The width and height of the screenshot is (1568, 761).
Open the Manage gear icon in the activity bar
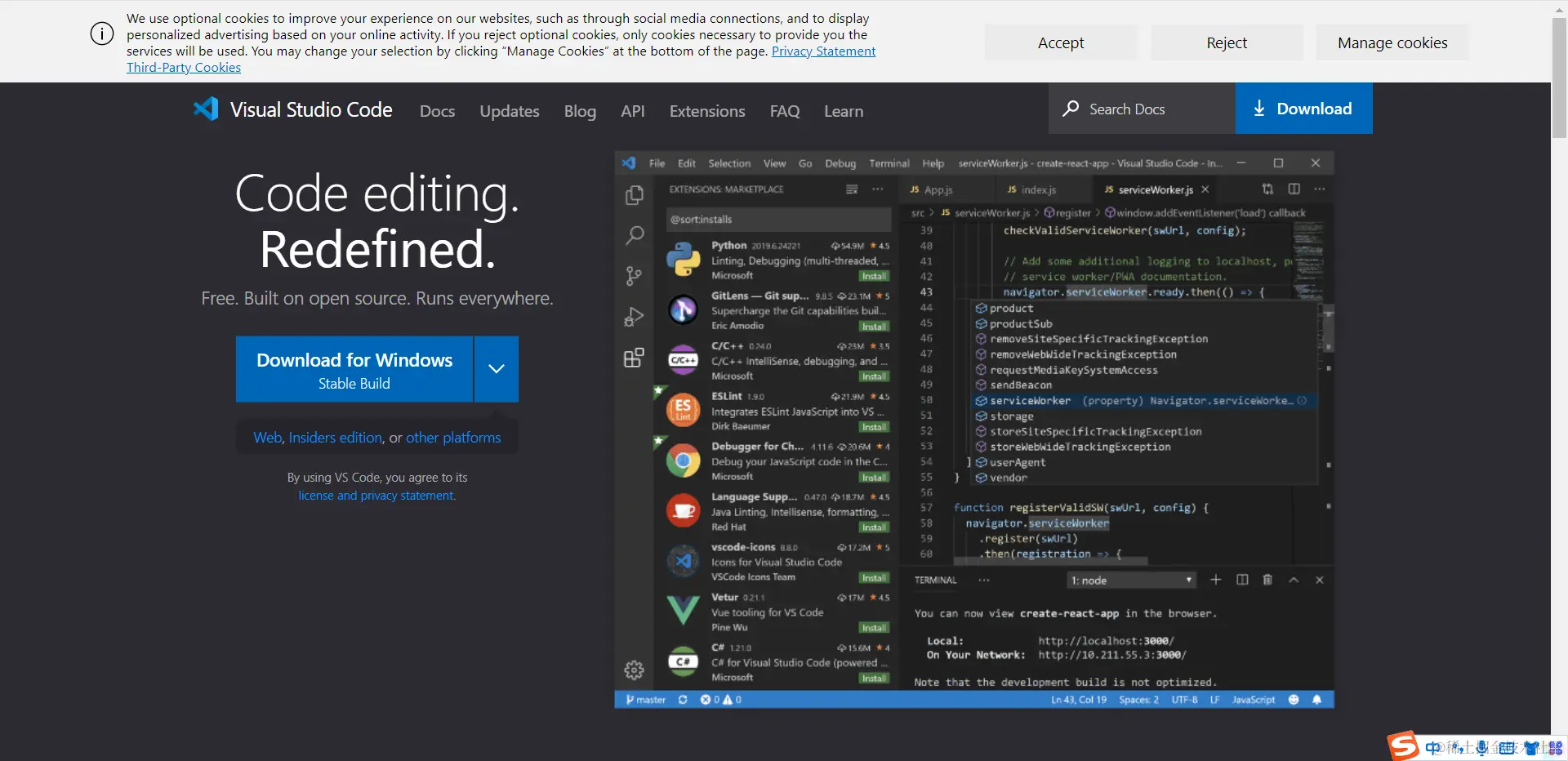[x=635, y=670]
